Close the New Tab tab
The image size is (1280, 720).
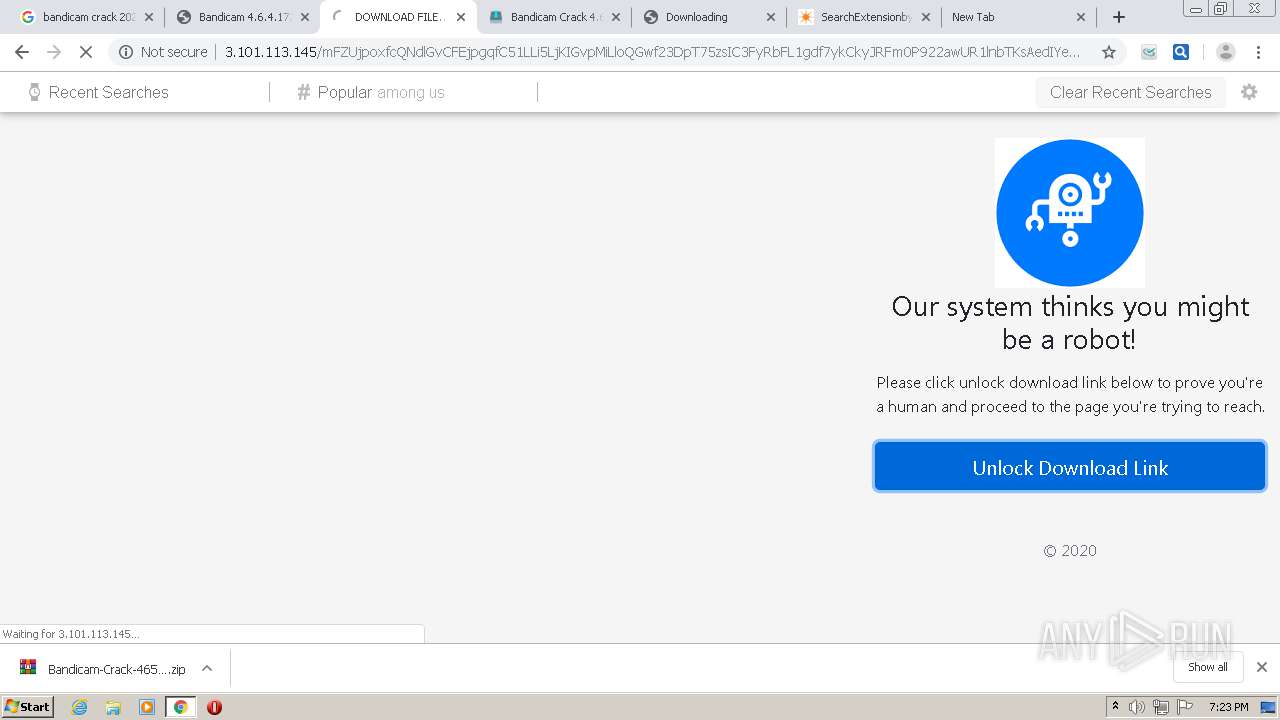point(1081,17)
